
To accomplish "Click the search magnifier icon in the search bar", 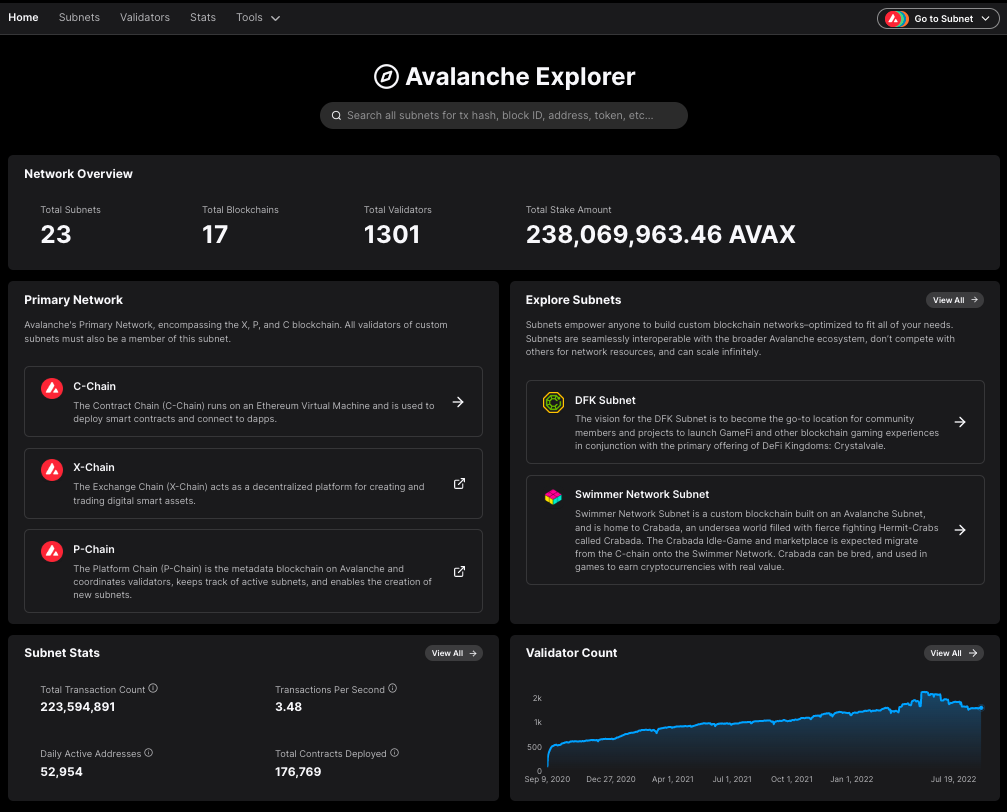I will [x=337, y=115].
